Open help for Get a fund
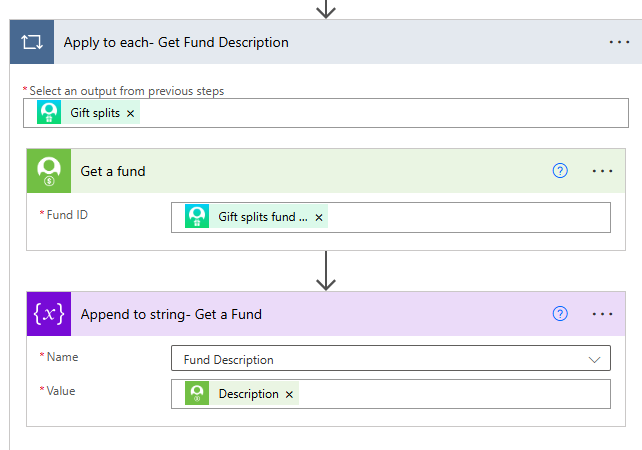642x450 pixels. tap(560, 171)
